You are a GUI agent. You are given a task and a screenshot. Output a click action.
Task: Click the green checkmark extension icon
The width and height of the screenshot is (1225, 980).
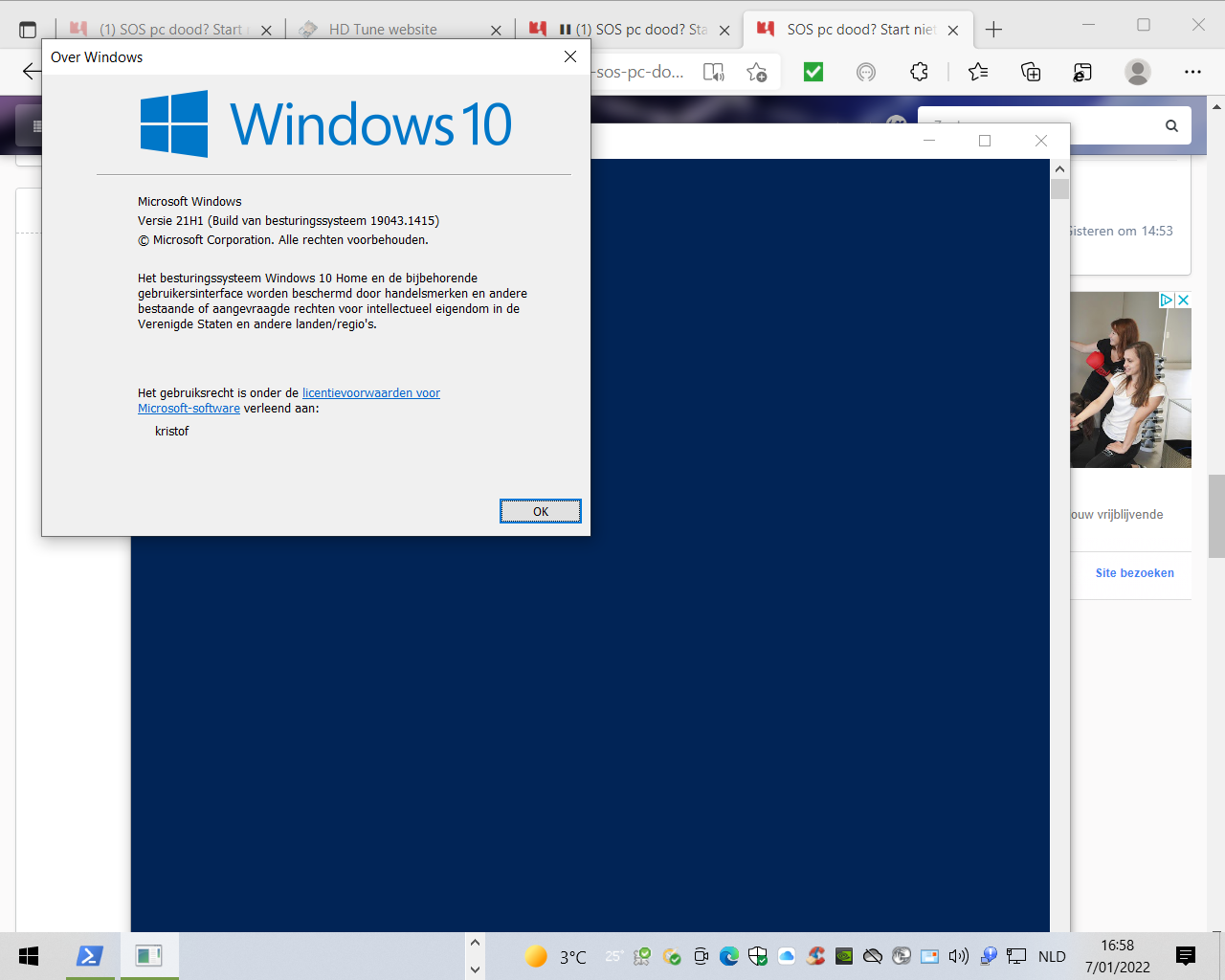(813, 72)
